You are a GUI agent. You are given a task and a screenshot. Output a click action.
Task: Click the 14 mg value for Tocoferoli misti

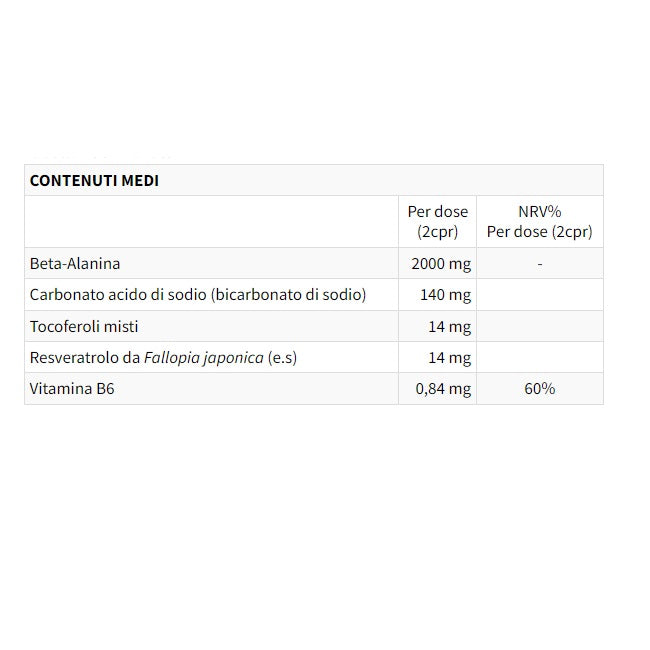(x=449, y=326)
